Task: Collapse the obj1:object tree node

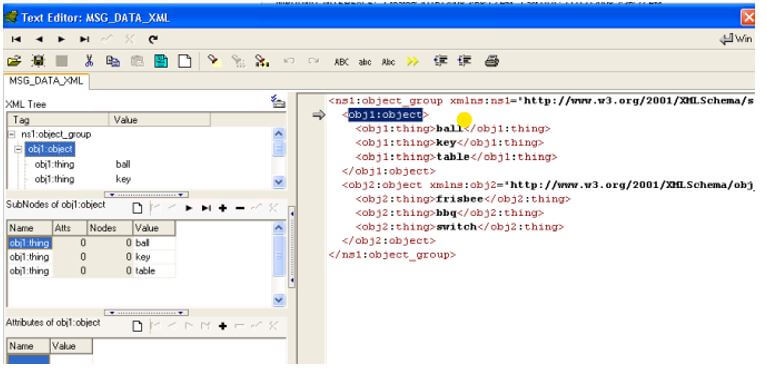Action: [19, 149]
